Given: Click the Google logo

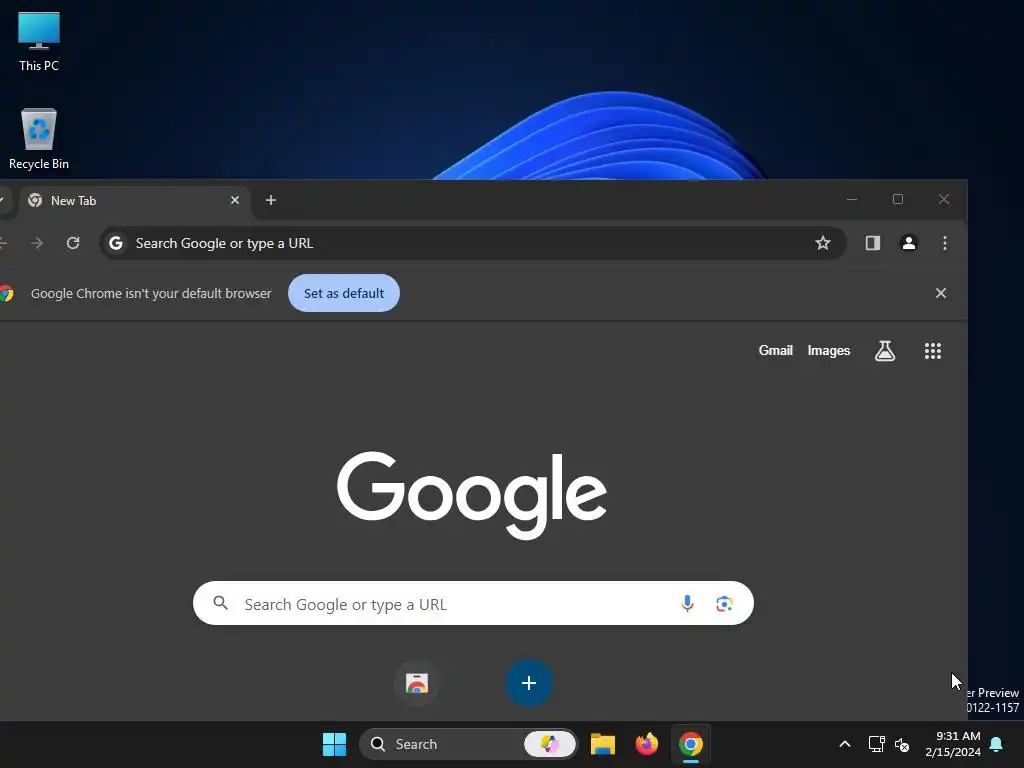Looking at the screenshot, I should (472, 494).
